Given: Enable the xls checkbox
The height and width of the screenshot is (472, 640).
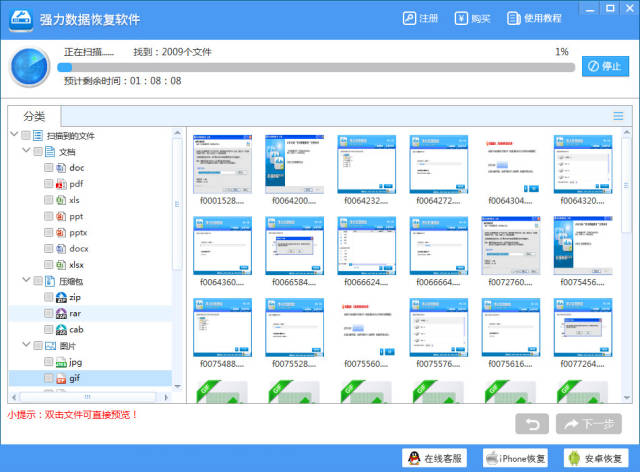Looking at the screenshot, I should 49,200.
